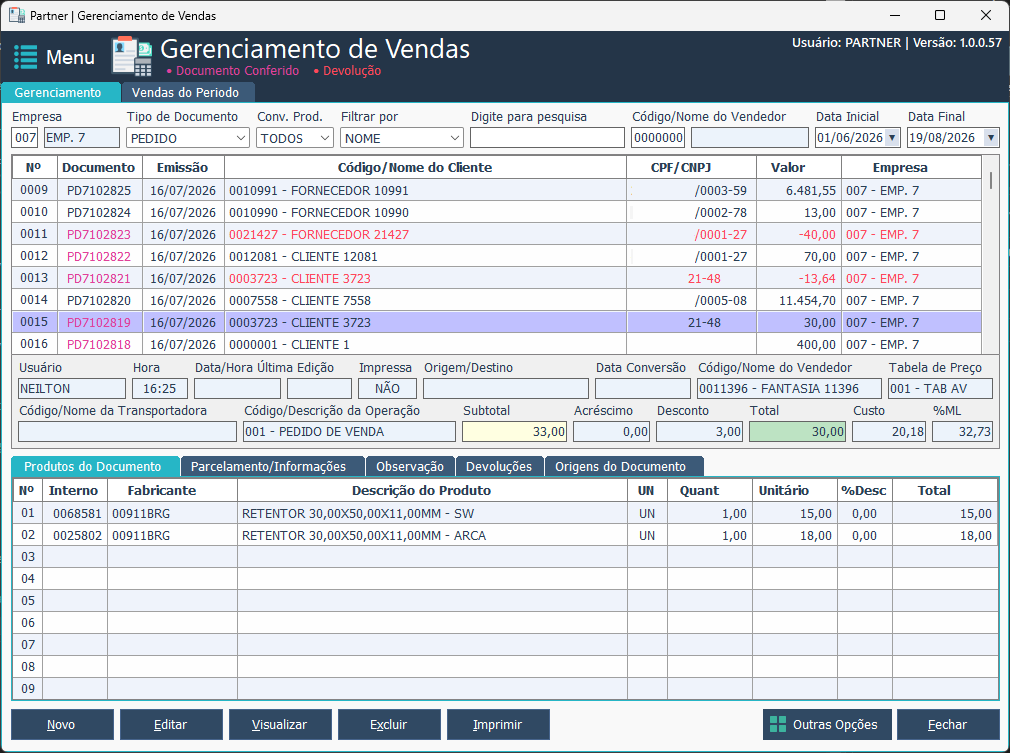Click the yellow Subtotal field 33,00
The width and height of the screenshot is (1010, 753).
(x=514, y=432)
